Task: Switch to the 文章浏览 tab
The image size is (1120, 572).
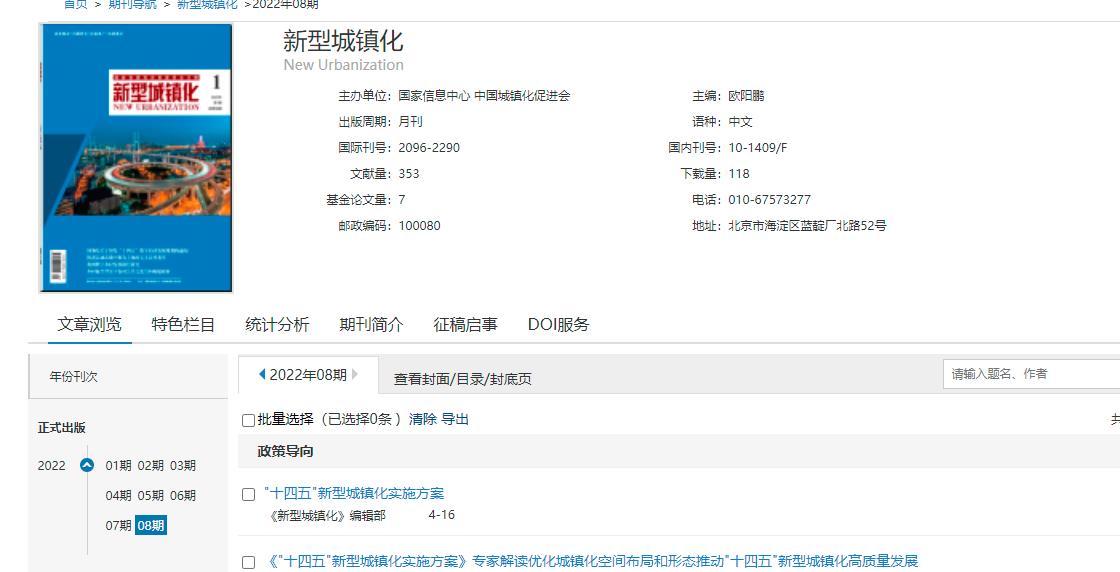Action: pos(90,325)
